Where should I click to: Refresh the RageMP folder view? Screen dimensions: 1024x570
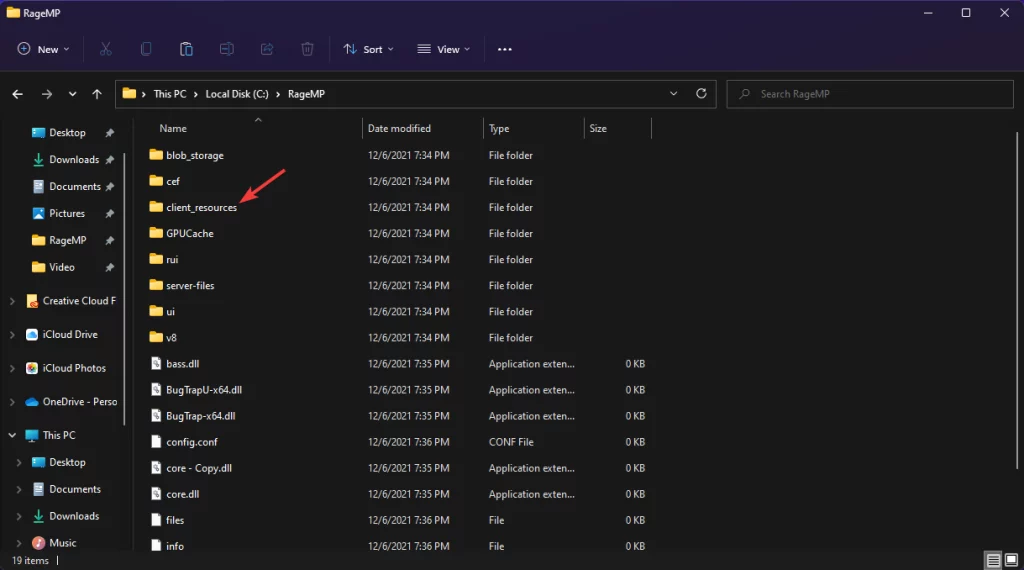[x=701, y=93]
